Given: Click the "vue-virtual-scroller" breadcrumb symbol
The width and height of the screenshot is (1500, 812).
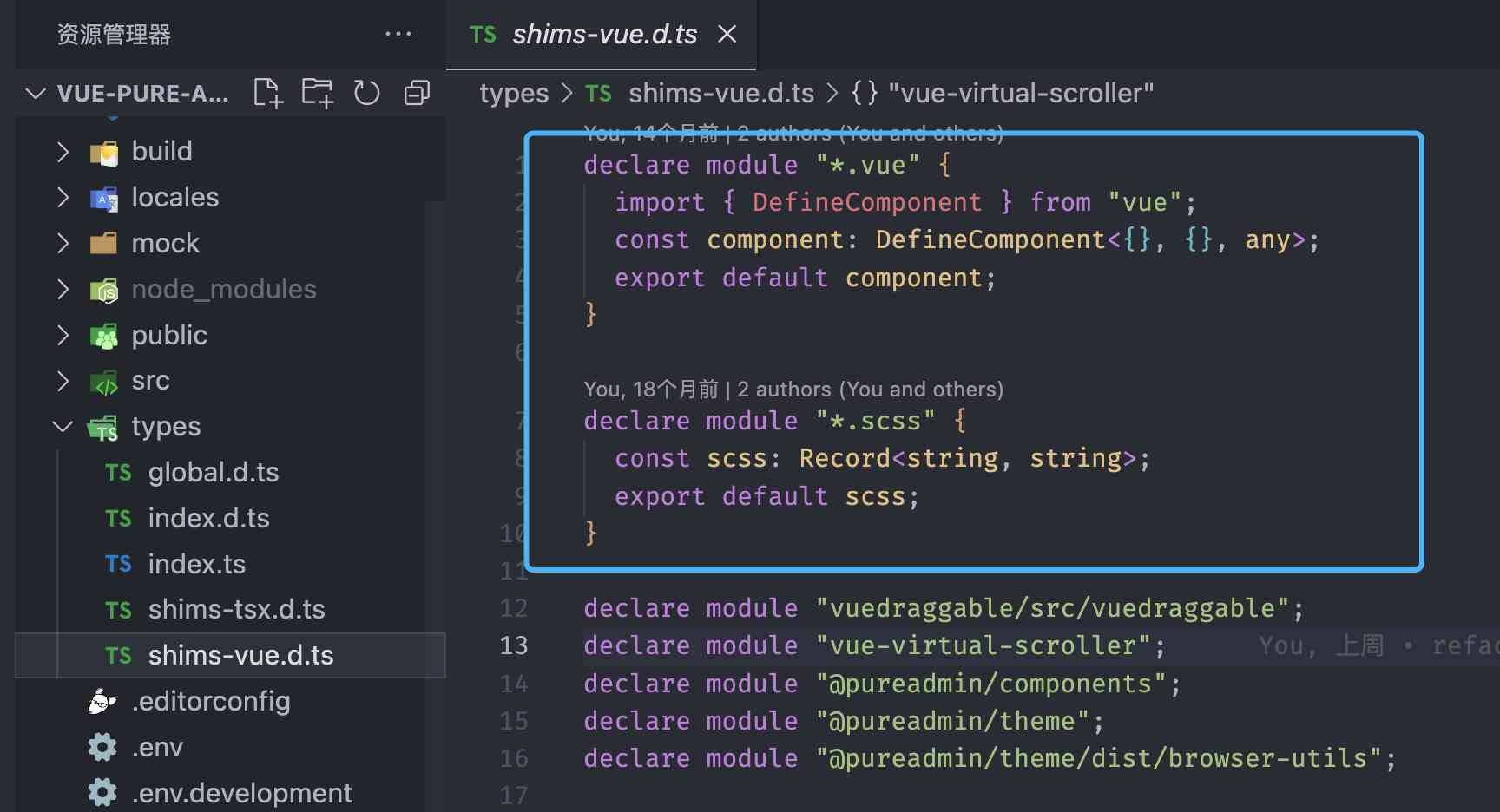Looking at the screenshot, I should 1020,93.
